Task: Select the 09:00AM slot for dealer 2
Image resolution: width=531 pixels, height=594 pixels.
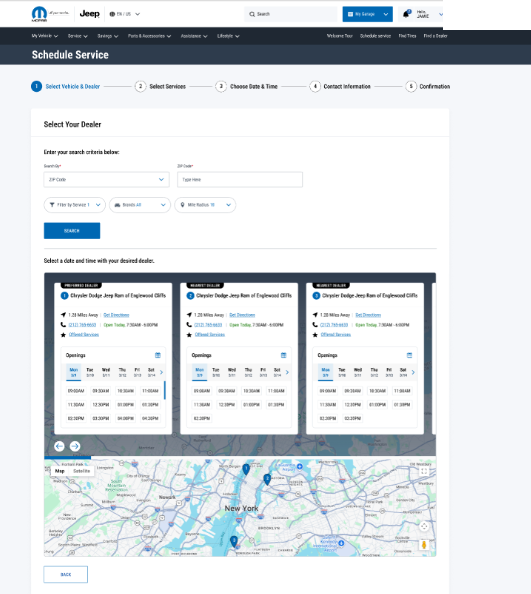Action: (x=201, y=391)
